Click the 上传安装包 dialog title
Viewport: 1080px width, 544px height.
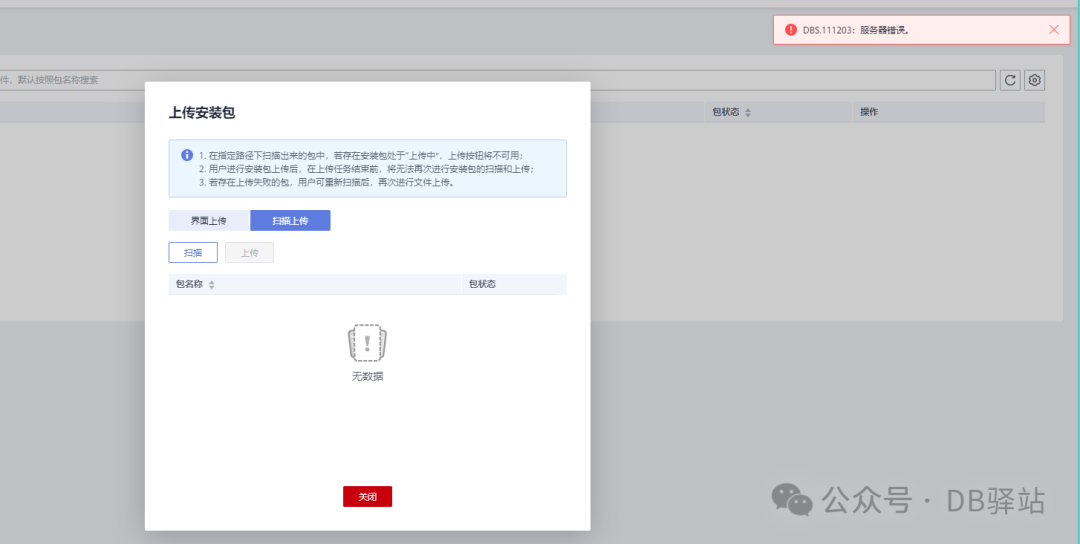click(202, 112)
